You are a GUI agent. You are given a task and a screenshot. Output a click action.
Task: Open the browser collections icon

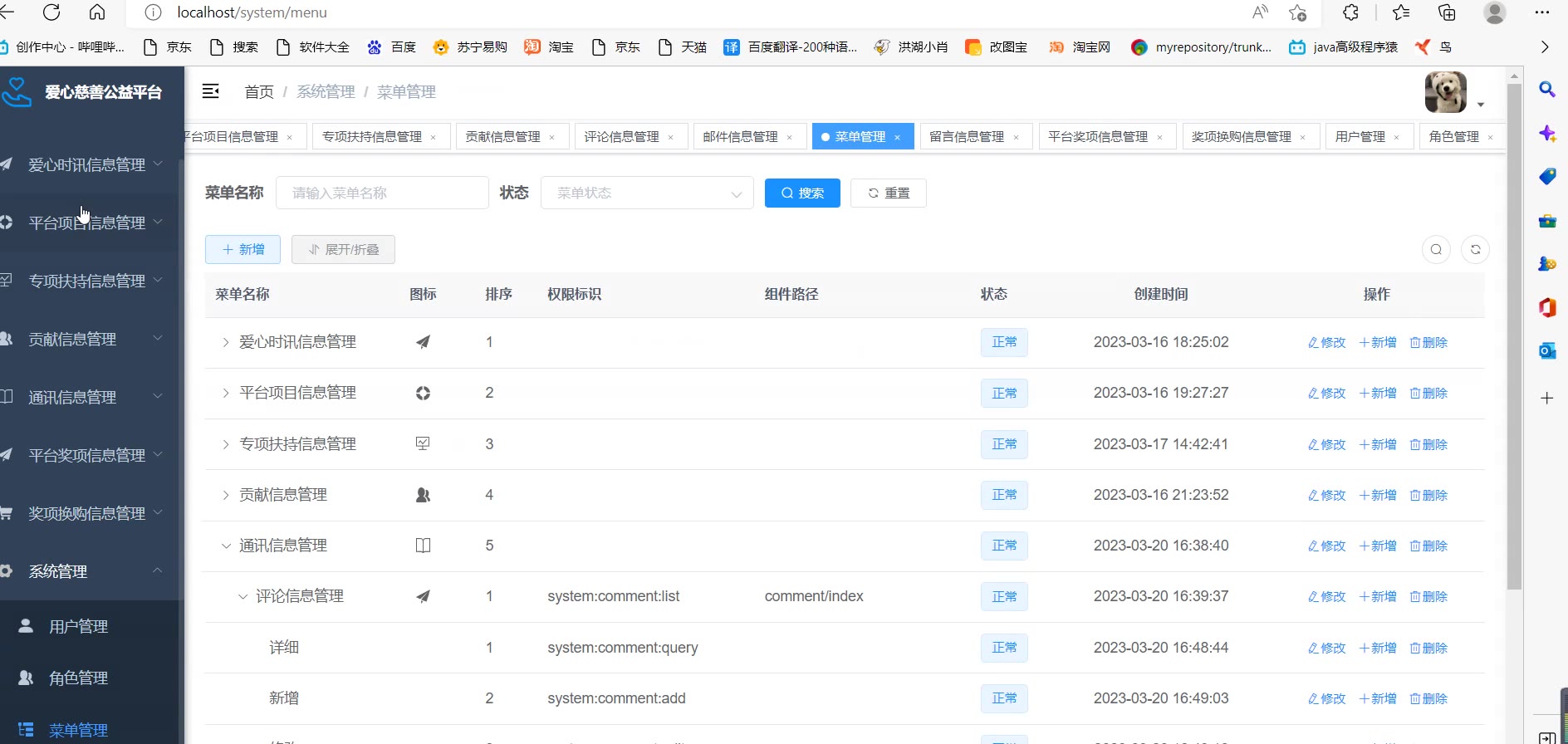[1447, 12]
